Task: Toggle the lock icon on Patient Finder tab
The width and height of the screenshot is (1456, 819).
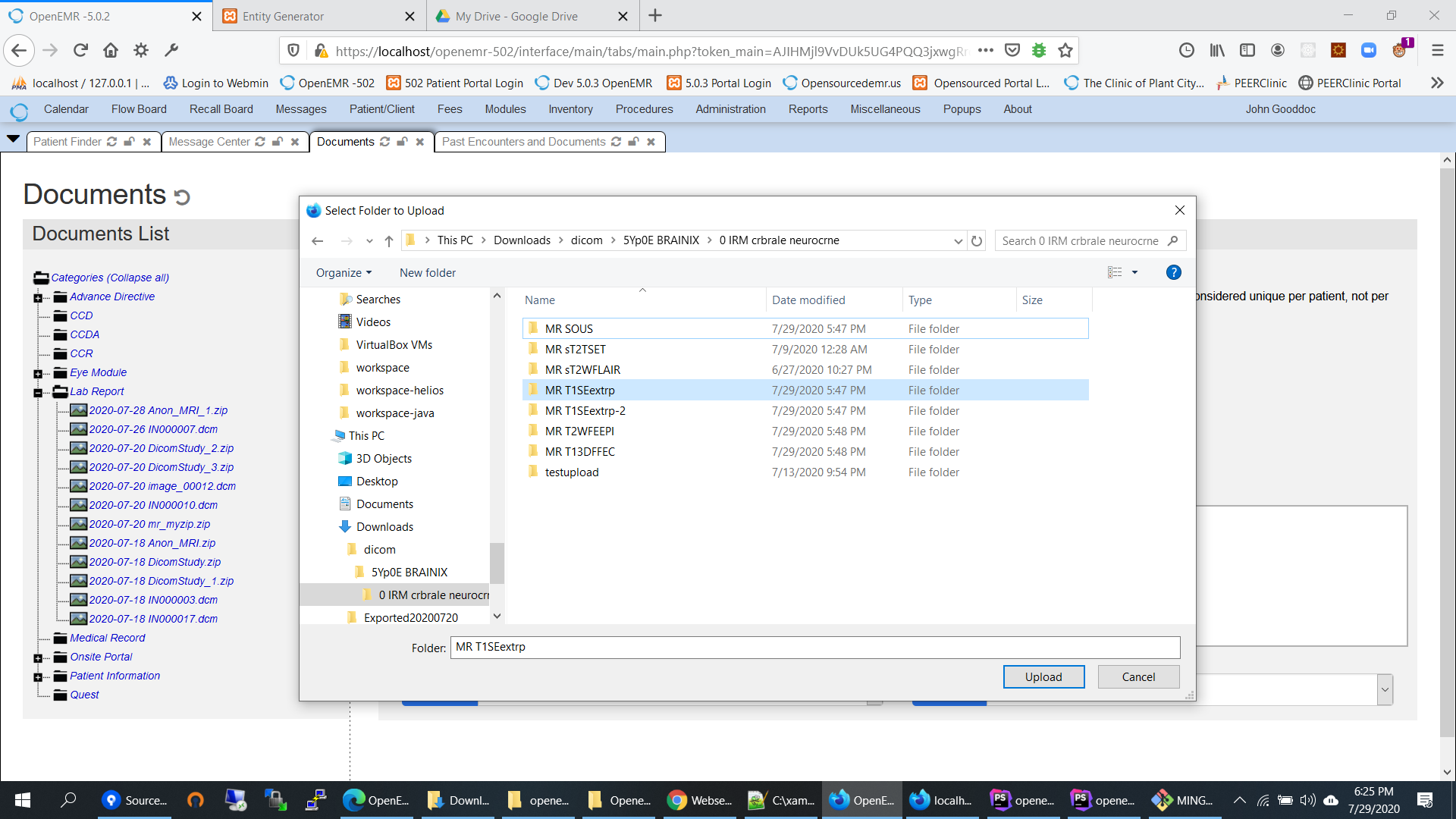Action: click(129, 142)
